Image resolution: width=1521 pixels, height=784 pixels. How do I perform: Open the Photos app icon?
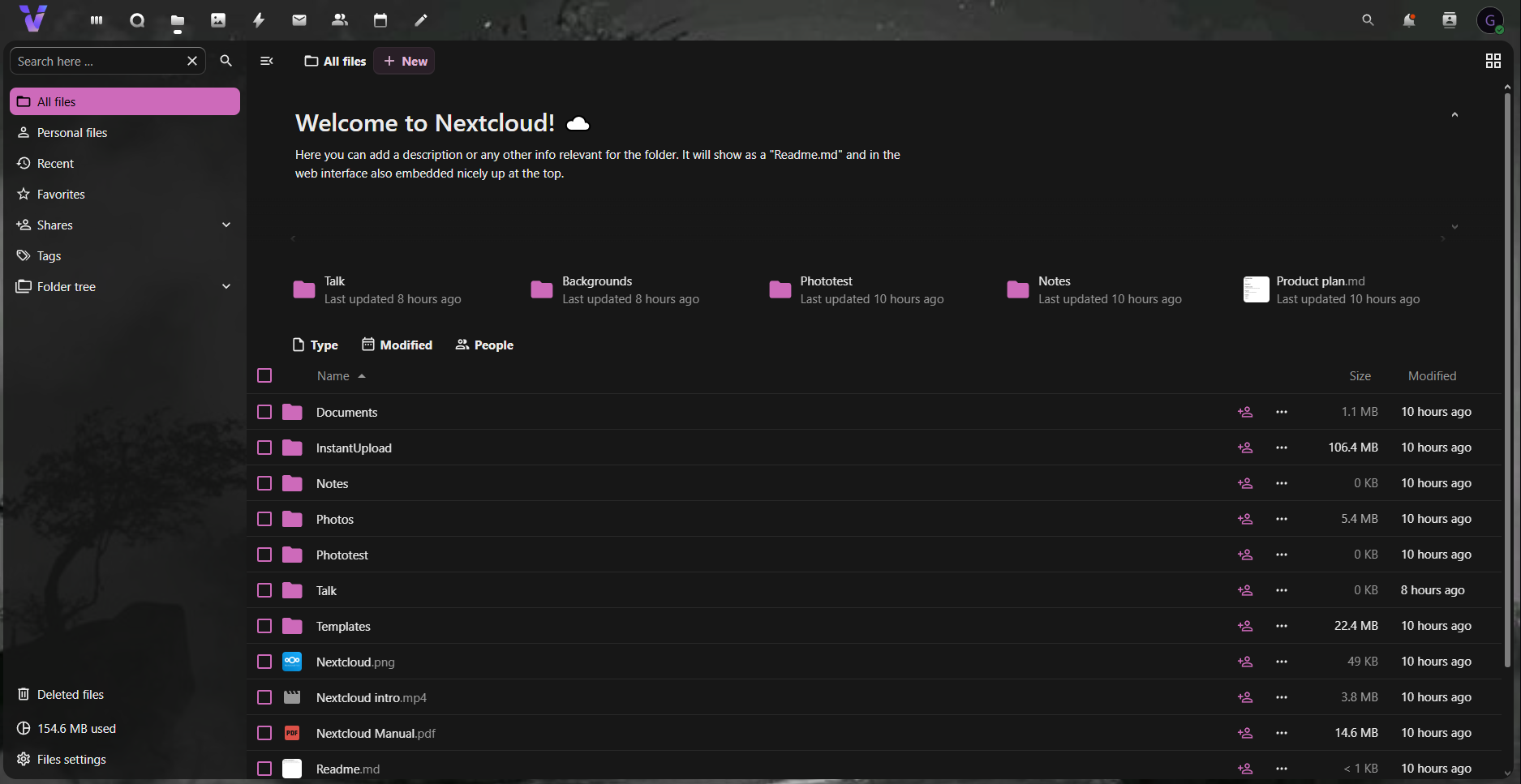click(x=218, y=20)
